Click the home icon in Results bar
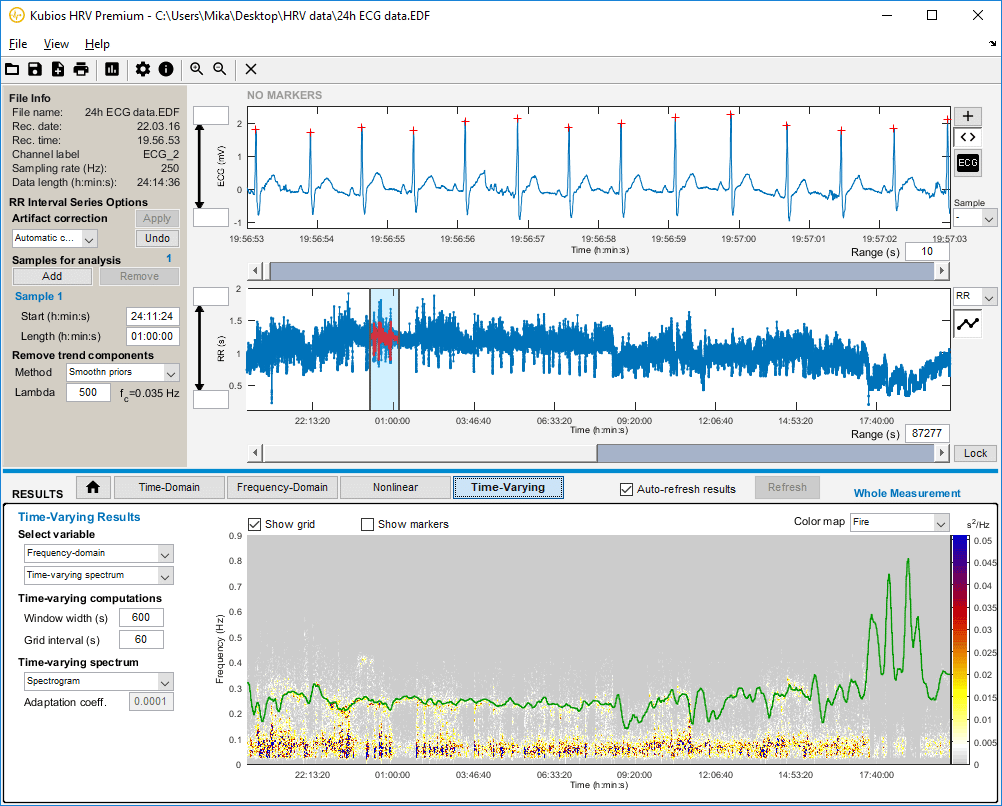Image resolution: width=1002 pixels, height=806 pixels. pyautogui.click(x=93, y=487)
